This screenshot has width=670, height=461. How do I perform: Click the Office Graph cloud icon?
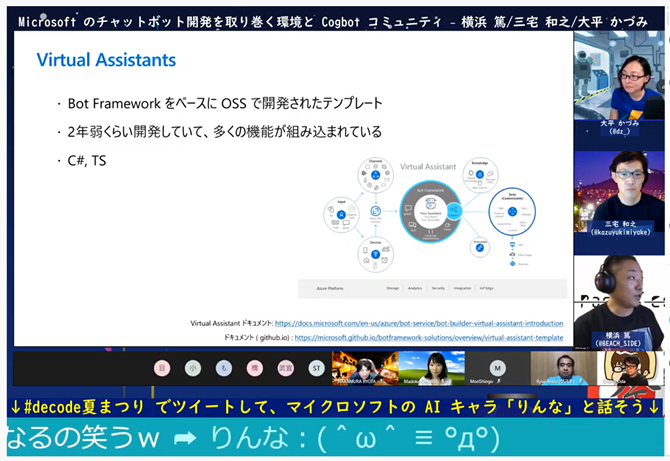coord(512,254)
